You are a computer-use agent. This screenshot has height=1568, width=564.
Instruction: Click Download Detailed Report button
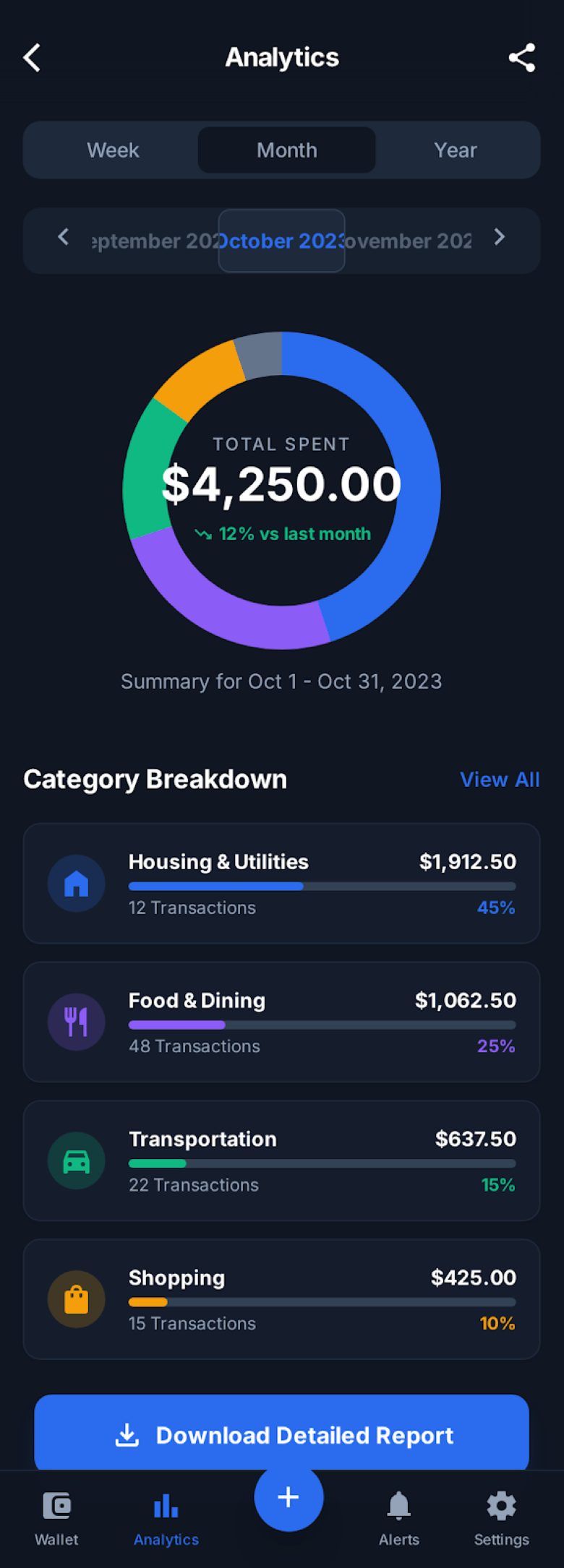click(x=282, y=1435)
